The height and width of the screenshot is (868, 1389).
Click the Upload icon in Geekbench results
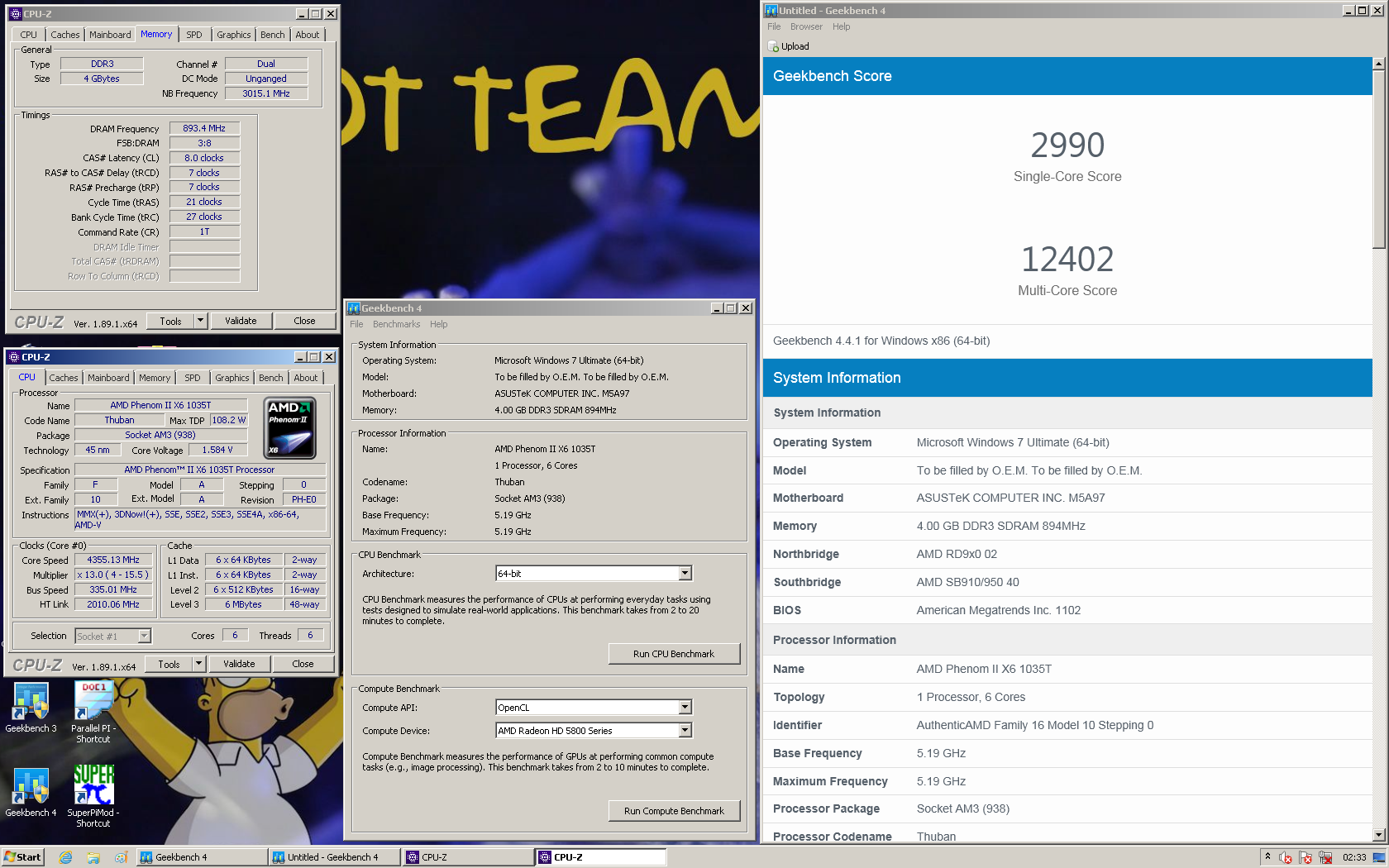(x=773, y=47)
